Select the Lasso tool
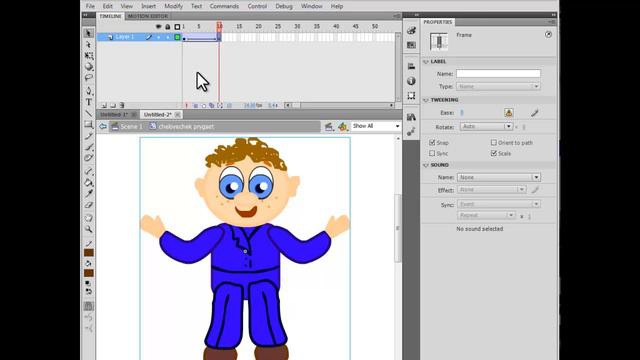Viewport: 640px width, 360px height. tap(89, 78)
